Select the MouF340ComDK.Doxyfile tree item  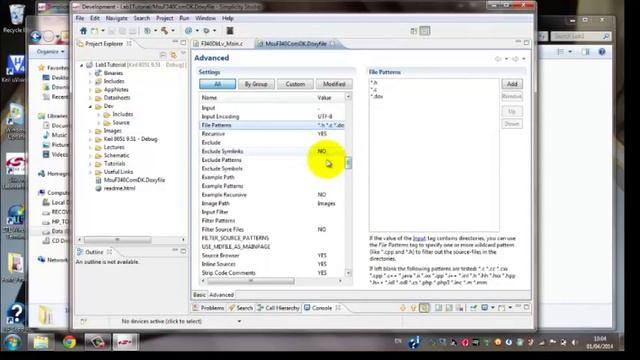[x=130, y=180]
